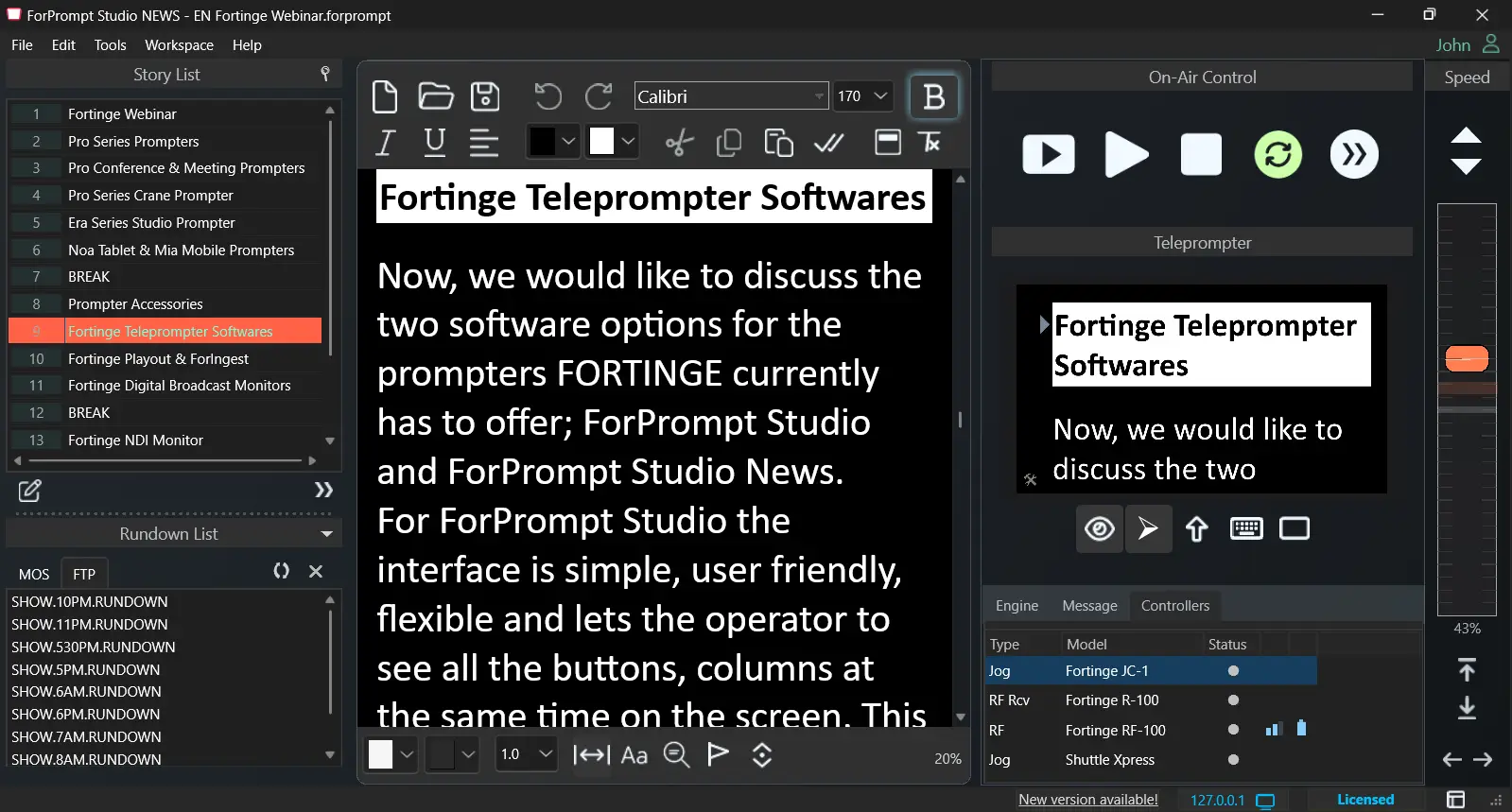Image resolution: width=1512 pixels, height=812 pixels.
Task: Create a new script document
Action: 385,96
